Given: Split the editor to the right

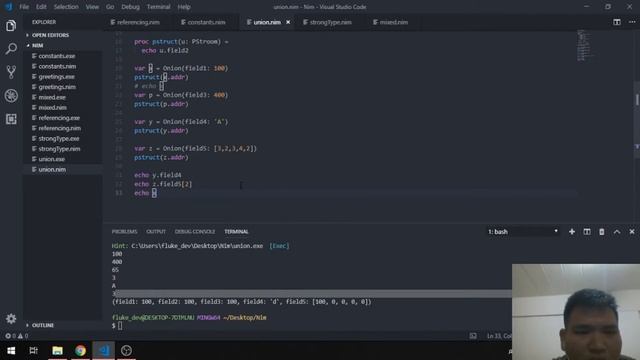Looking at the screenshot, I should (617, 22).
